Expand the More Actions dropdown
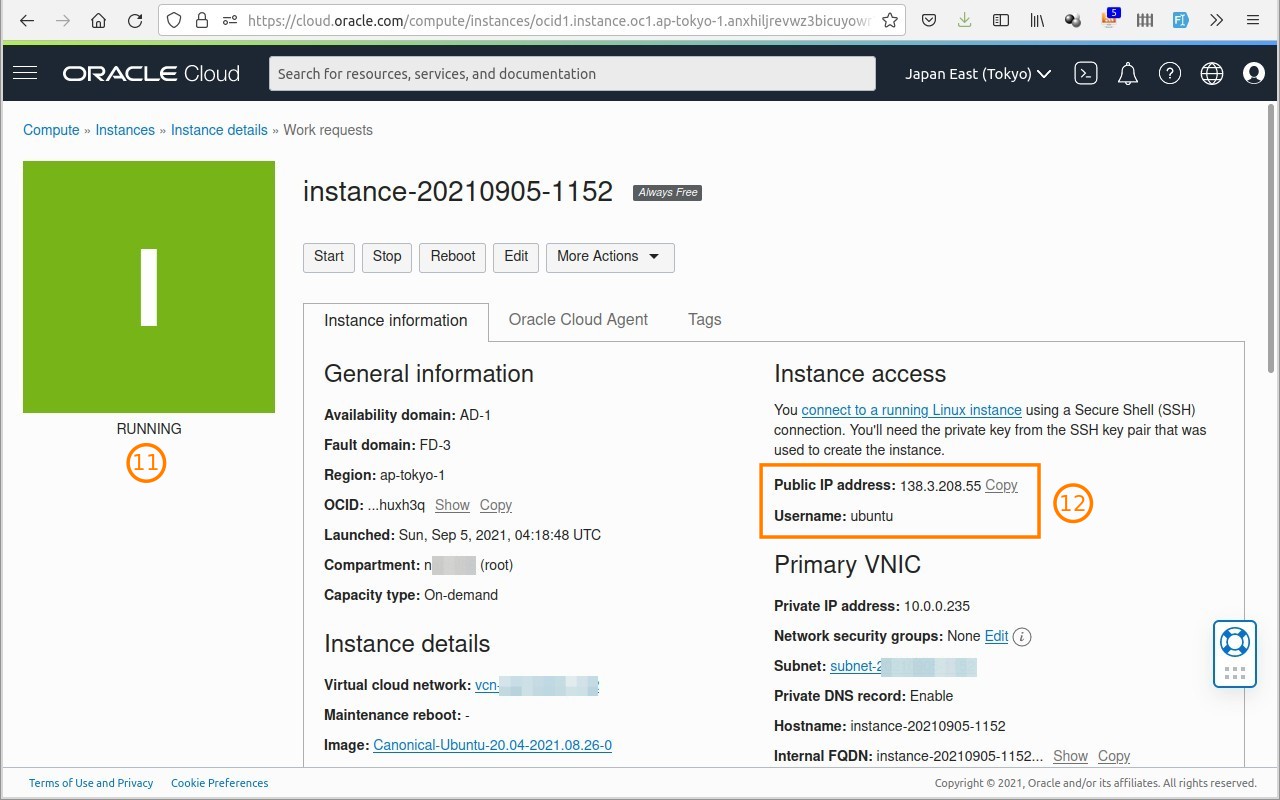 tap(610, 257)
